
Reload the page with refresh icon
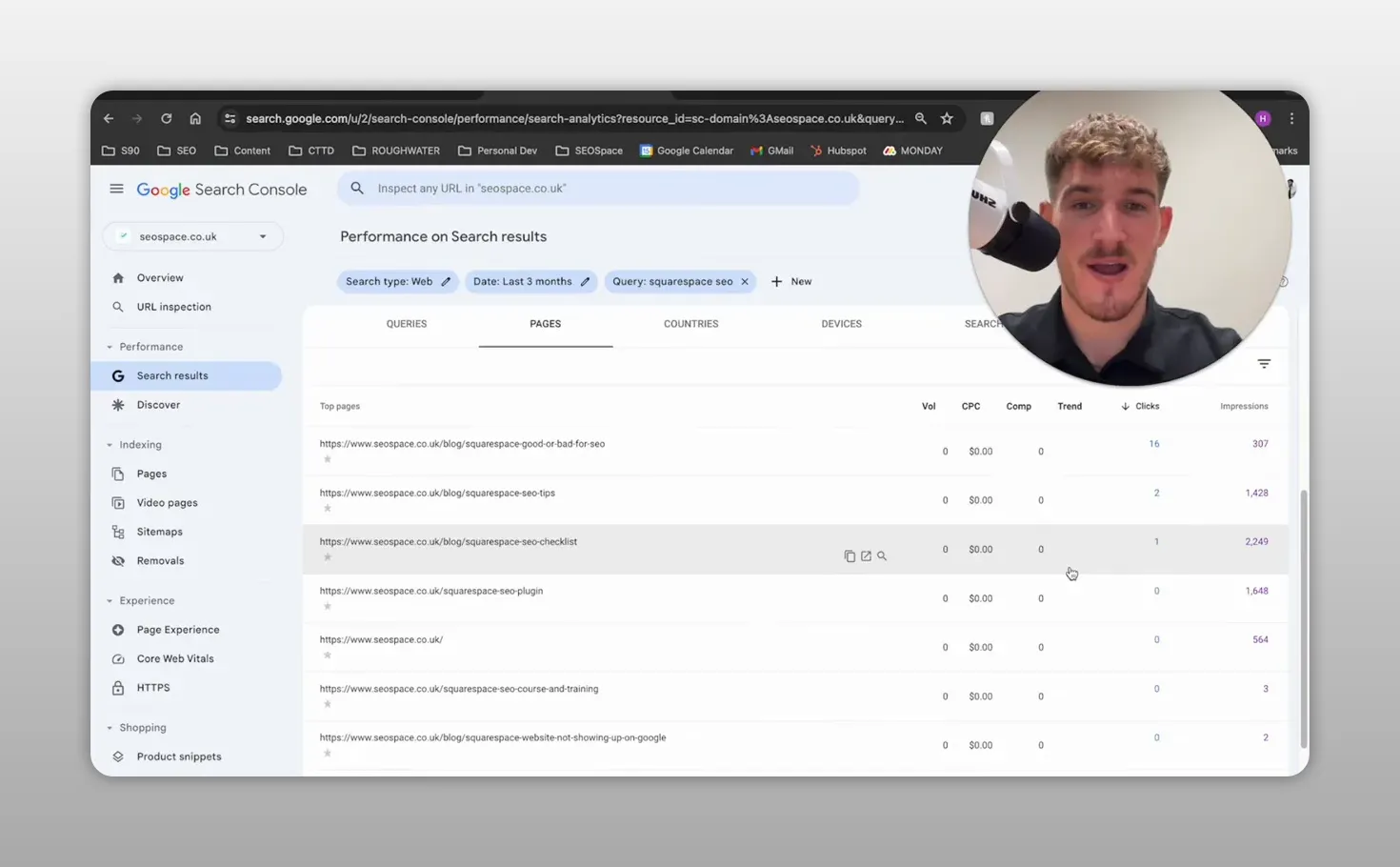(167, 119)
